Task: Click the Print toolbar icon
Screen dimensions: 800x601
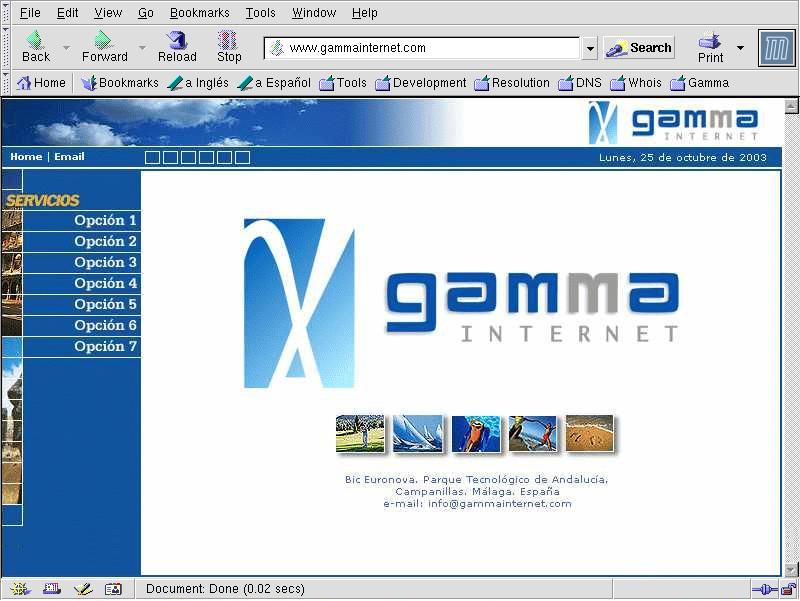Action: (x=710, y=41)
